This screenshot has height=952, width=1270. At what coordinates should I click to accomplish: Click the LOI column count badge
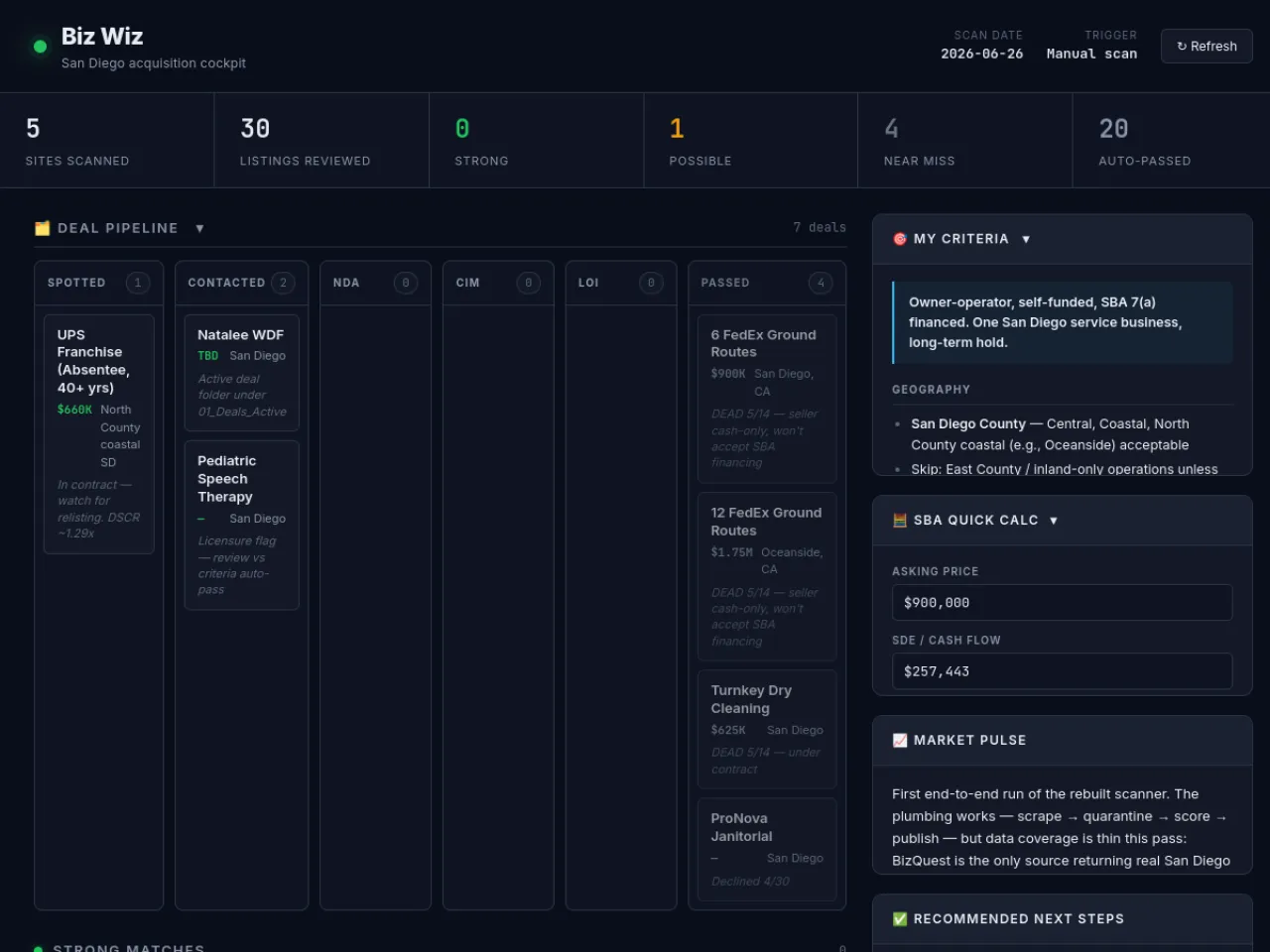pyautogui.click(x=651, y=283)
